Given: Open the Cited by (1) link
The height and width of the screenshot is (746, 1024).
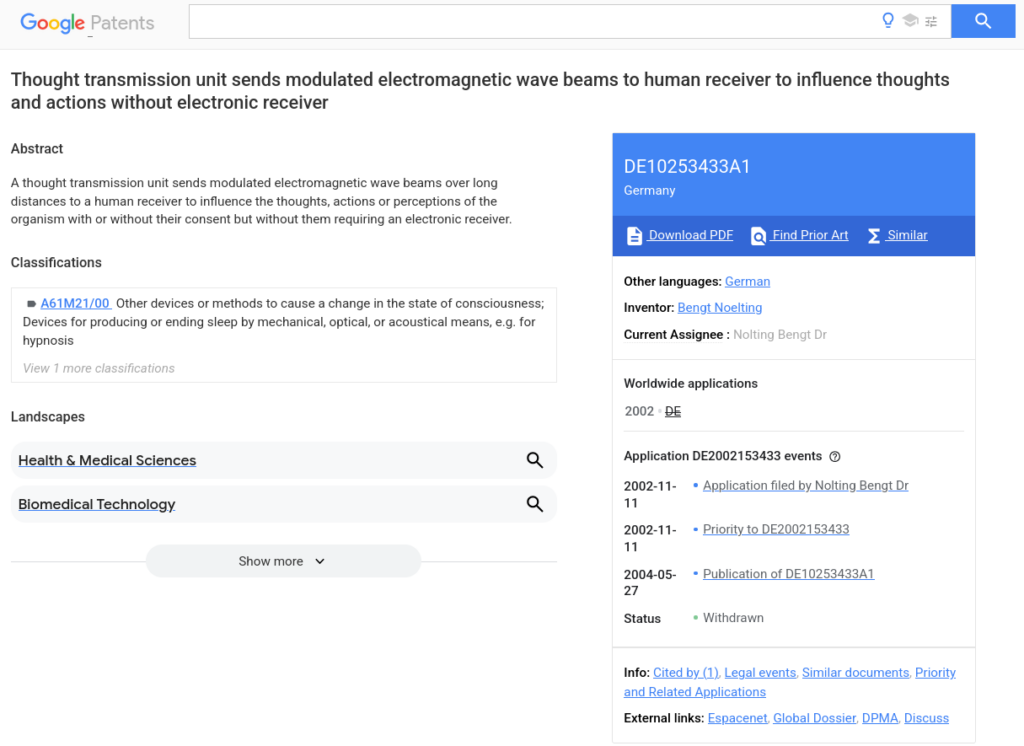Looking at the screenshot, I should coord(685,673).
